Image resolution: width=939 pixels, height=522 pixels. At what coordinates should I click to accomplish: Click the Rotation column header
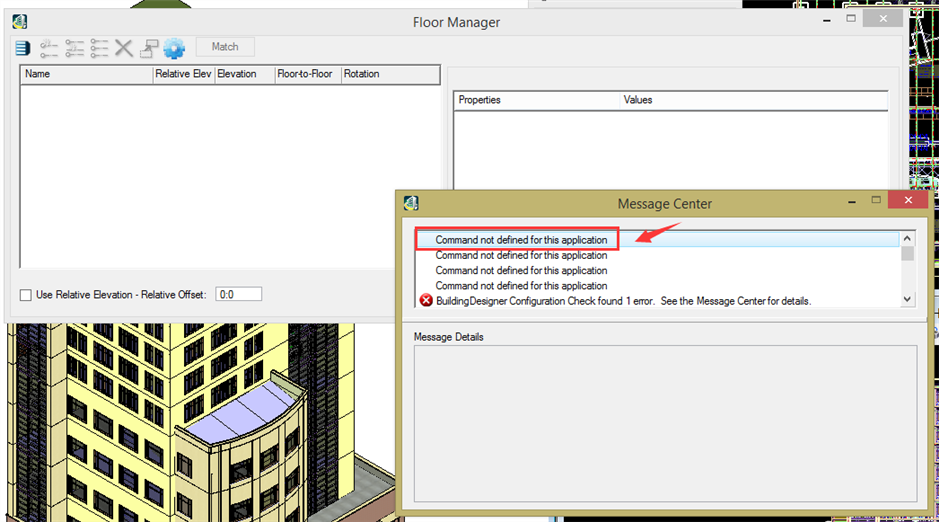(x=390, y=74)
